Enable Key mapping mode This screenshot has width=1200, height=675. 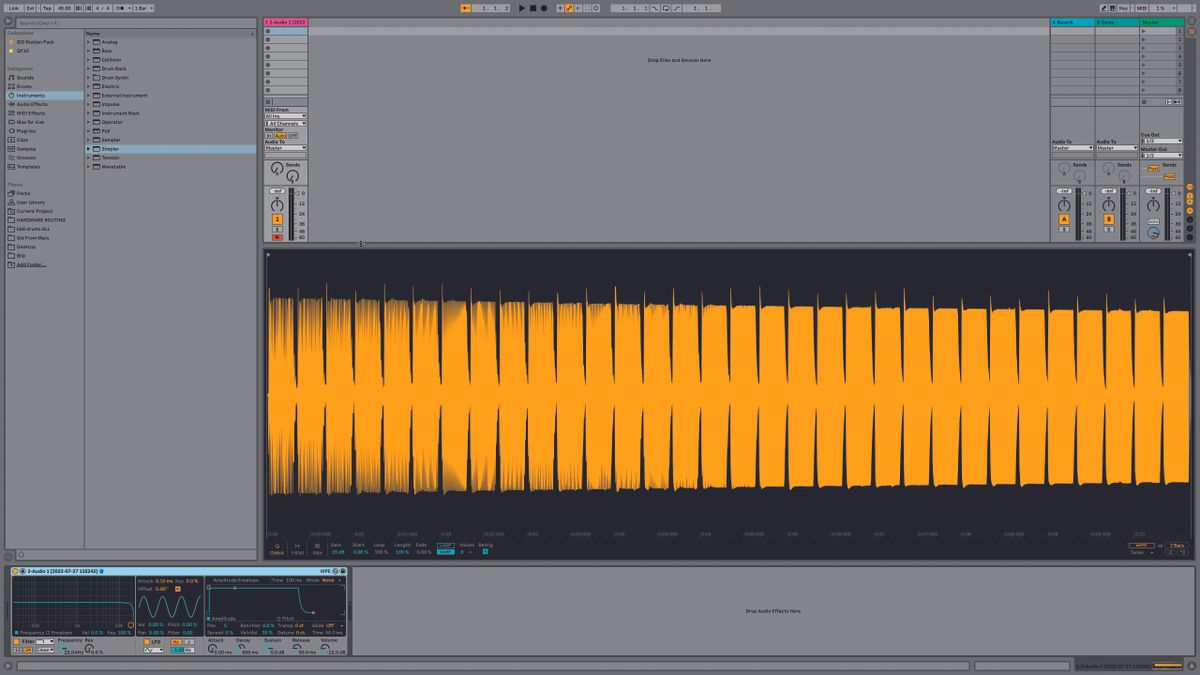coord(1123,7)
